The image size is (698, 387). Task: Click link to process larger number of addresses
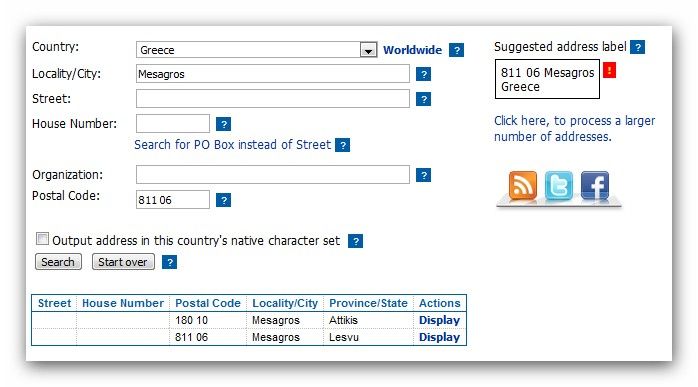coord(574,129)
